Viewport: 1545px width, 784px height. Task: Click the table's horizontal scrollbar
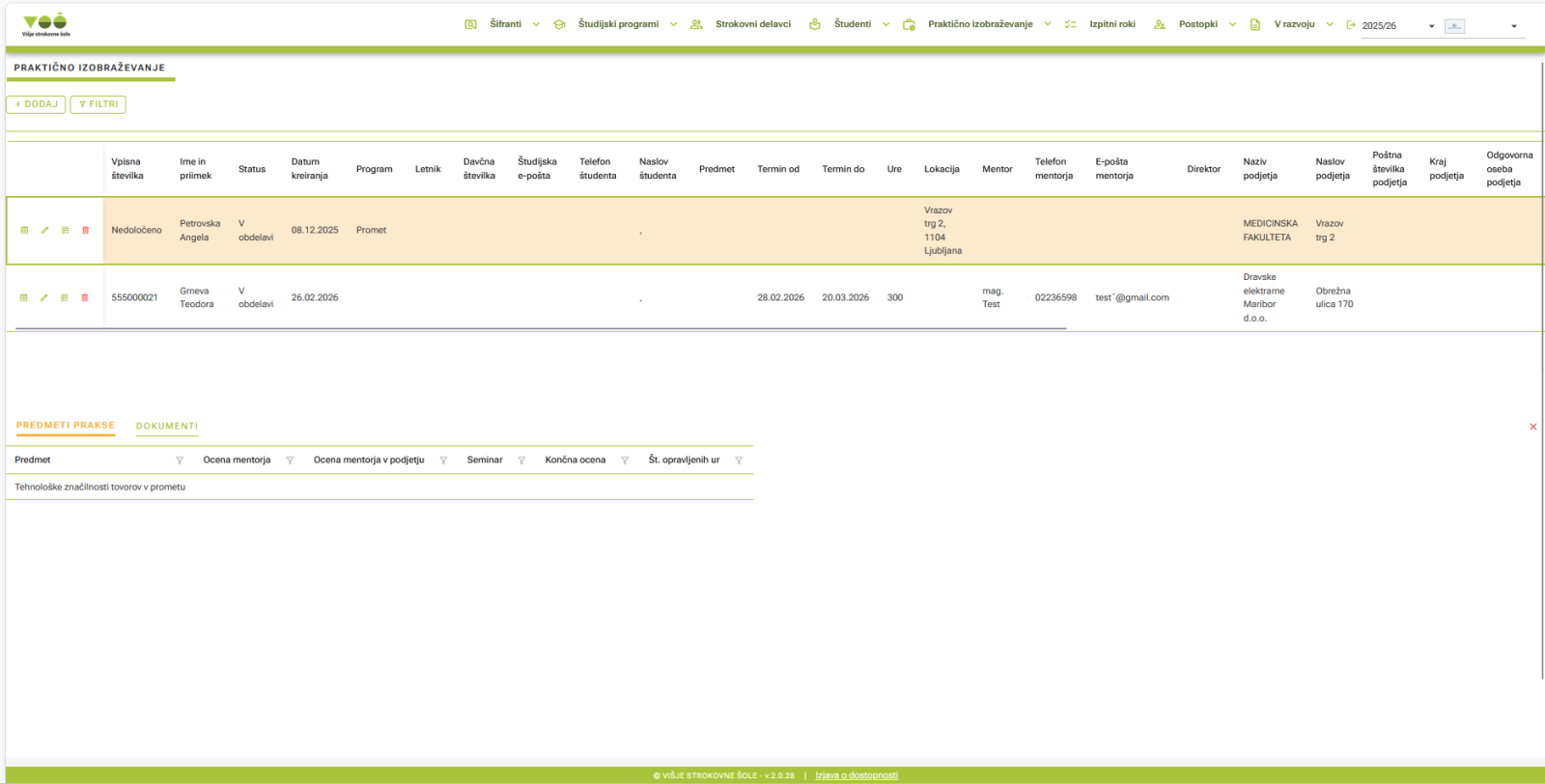pyautogui.click(x=541, y=329)
